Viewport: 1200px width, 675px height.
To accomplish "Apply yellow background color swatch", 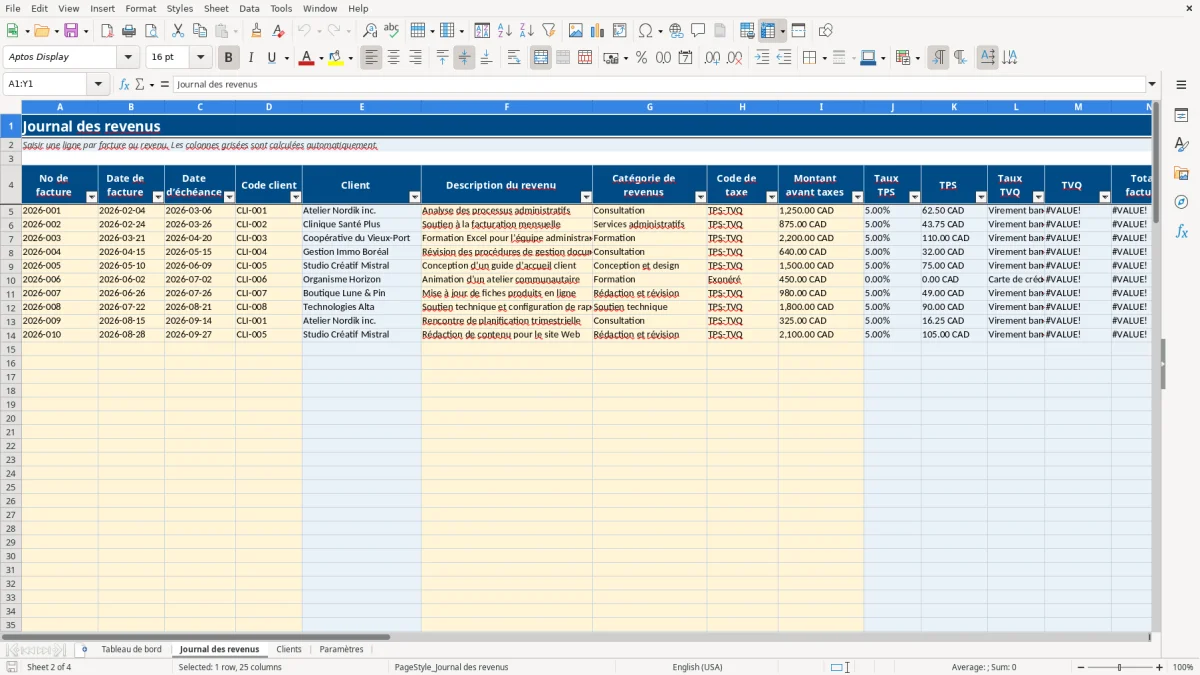I will coord(336,58).
